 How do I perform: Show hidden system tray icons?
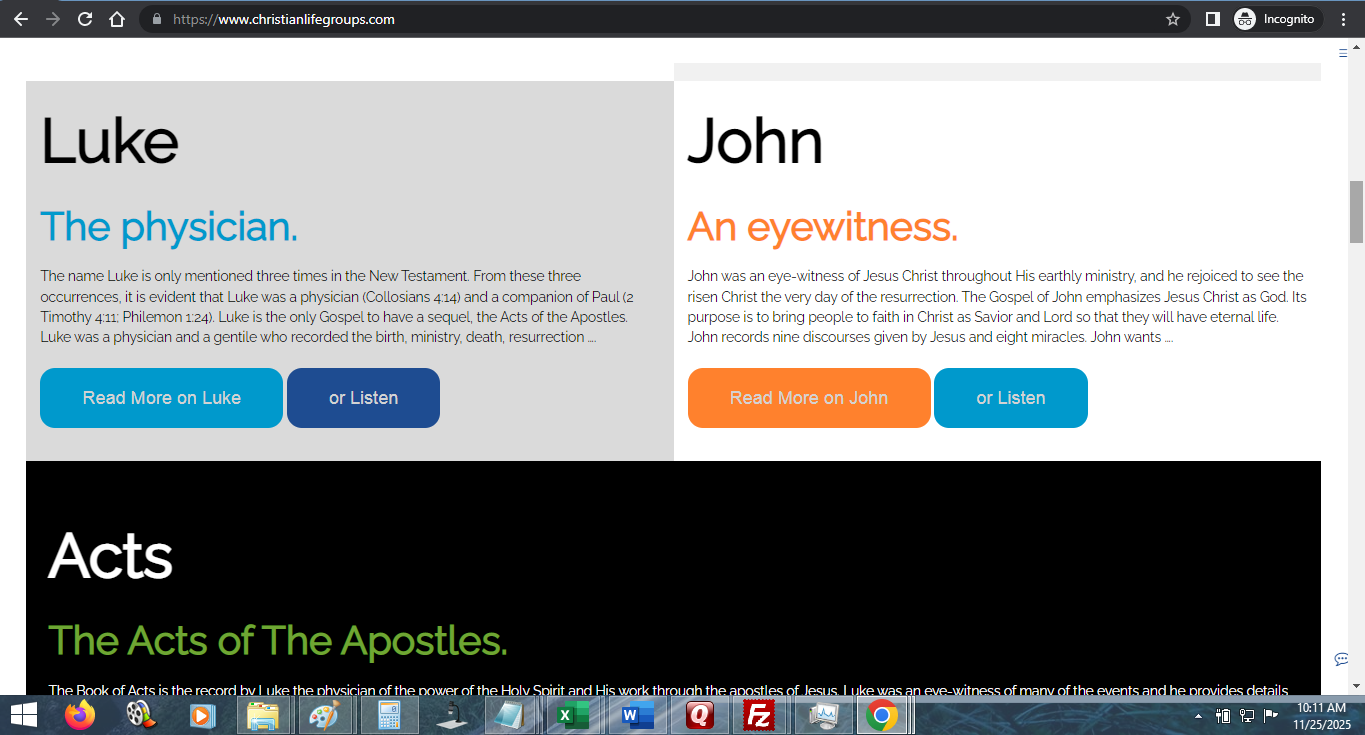coord(1198,716)
